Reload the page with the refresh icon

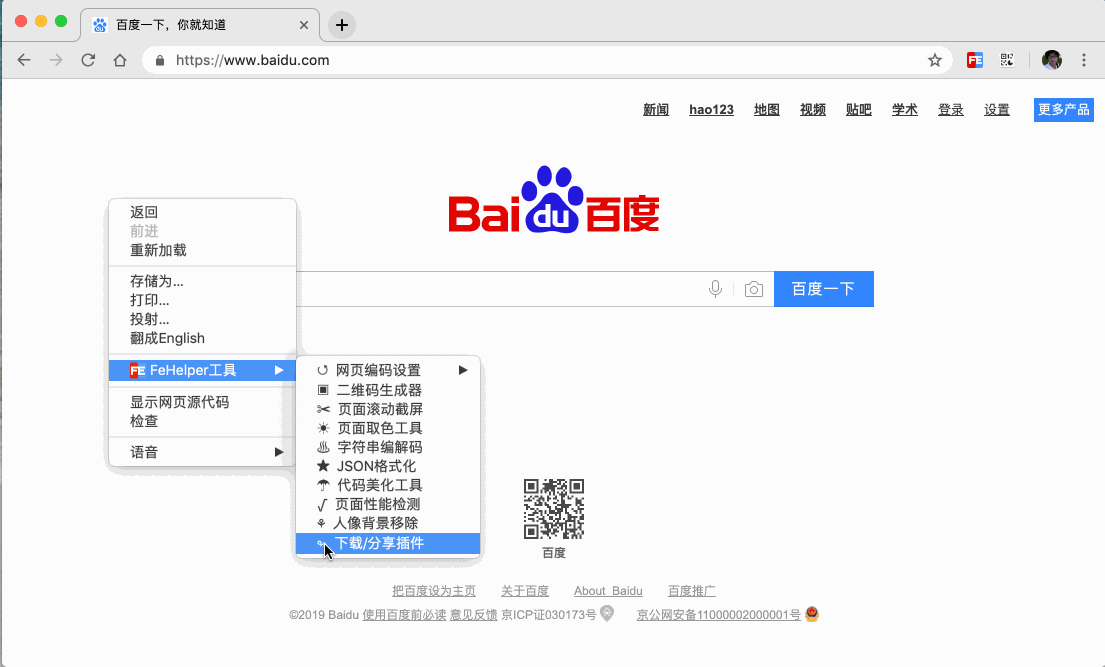click(x=88, y=60)
